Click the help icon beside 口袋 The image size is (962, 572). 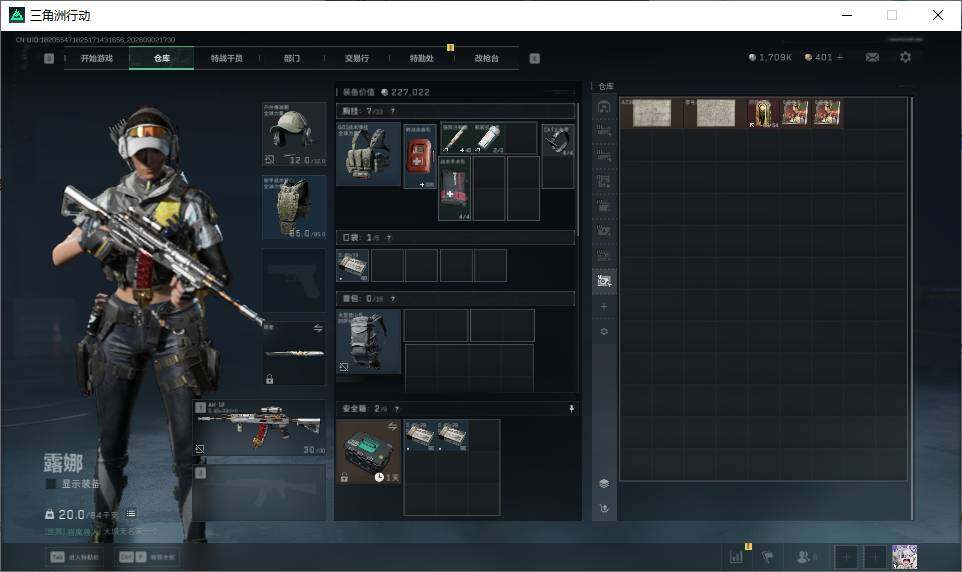pyautogui.click(x=388, y=238)
